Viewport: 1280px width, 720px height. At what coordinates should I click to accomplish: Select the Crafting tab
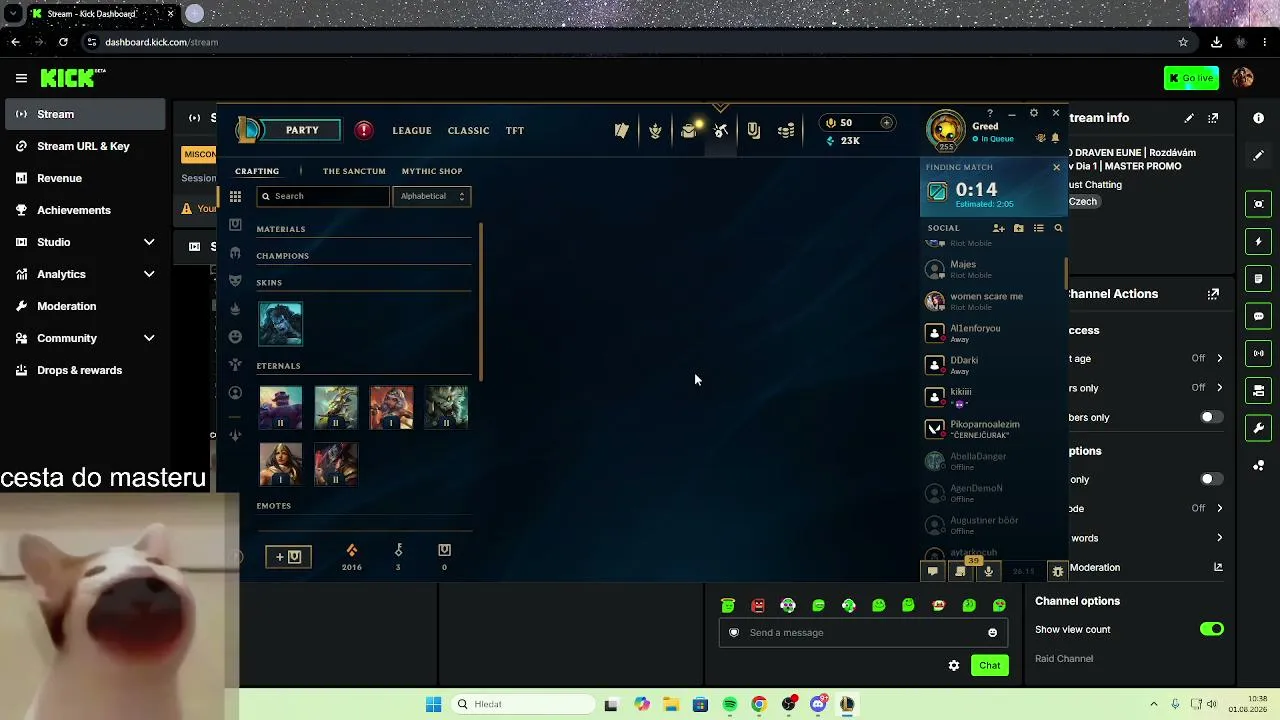(257, 172)
